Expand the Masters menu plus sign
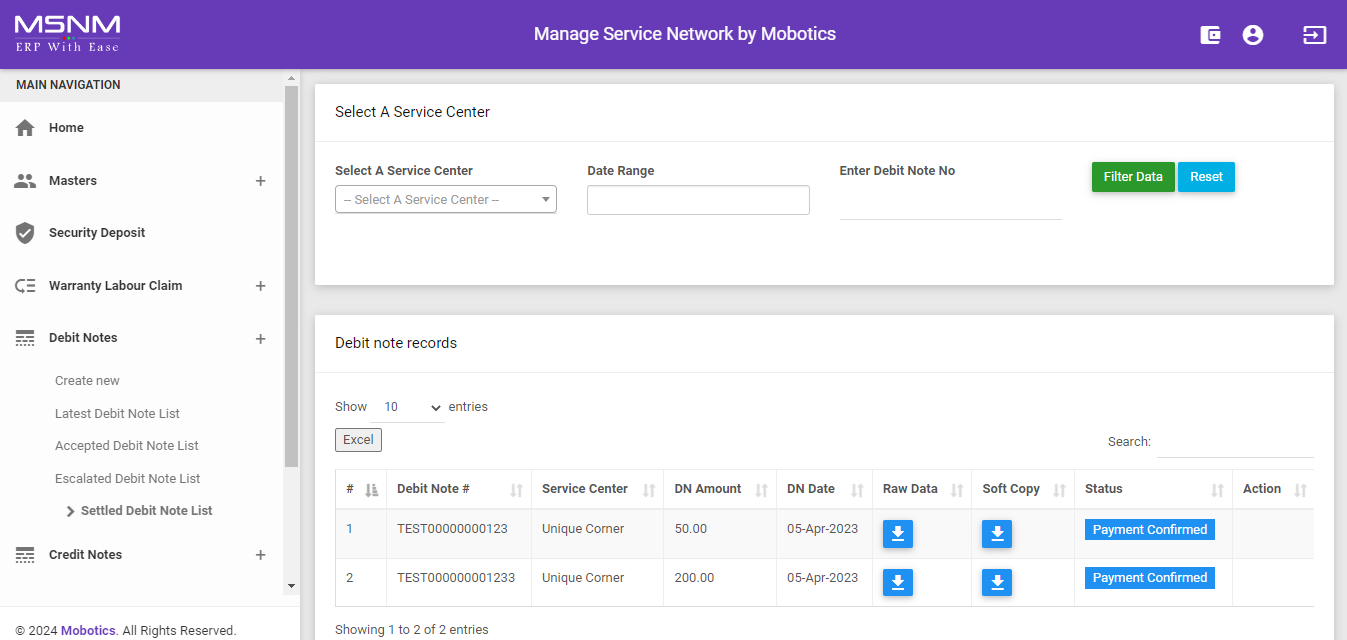 [260, 181]
